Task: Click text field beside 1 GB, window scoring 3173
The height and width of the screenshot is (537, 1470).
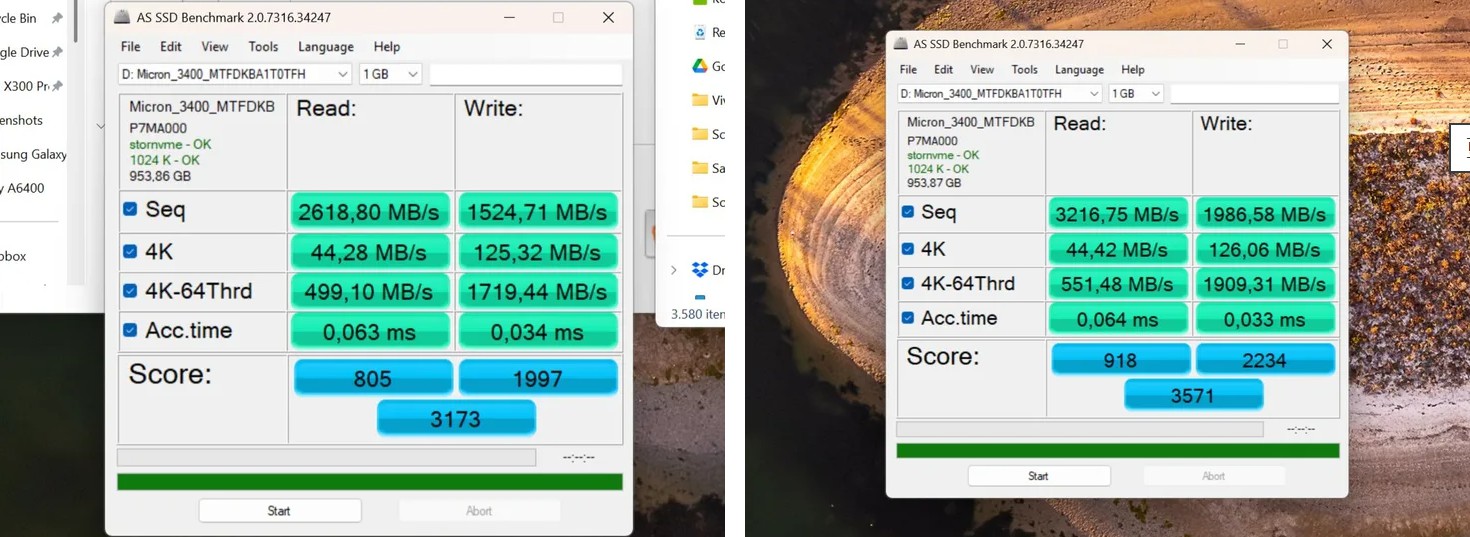Action: (526, 74)
